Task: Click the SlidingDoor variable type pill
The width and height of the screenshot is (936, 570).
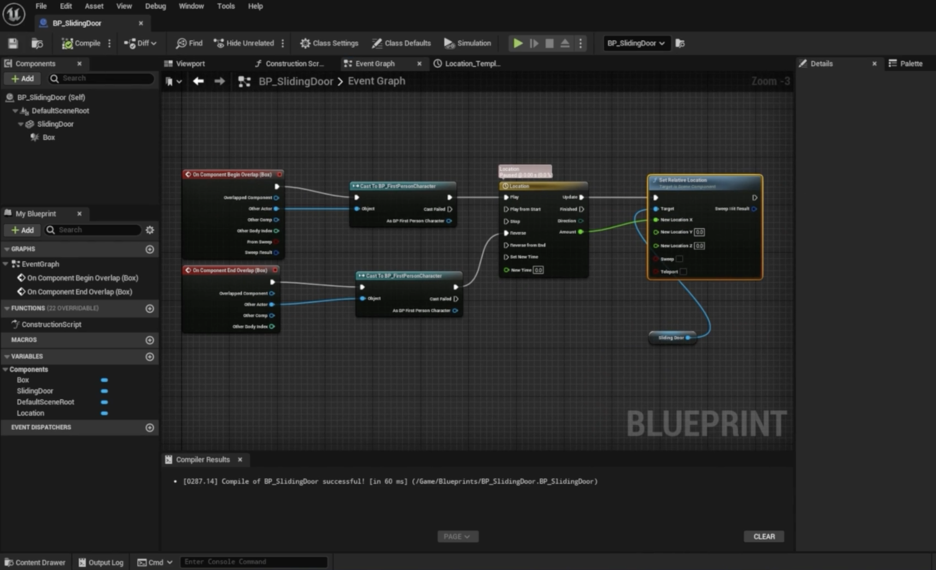Action: [104, 391]
